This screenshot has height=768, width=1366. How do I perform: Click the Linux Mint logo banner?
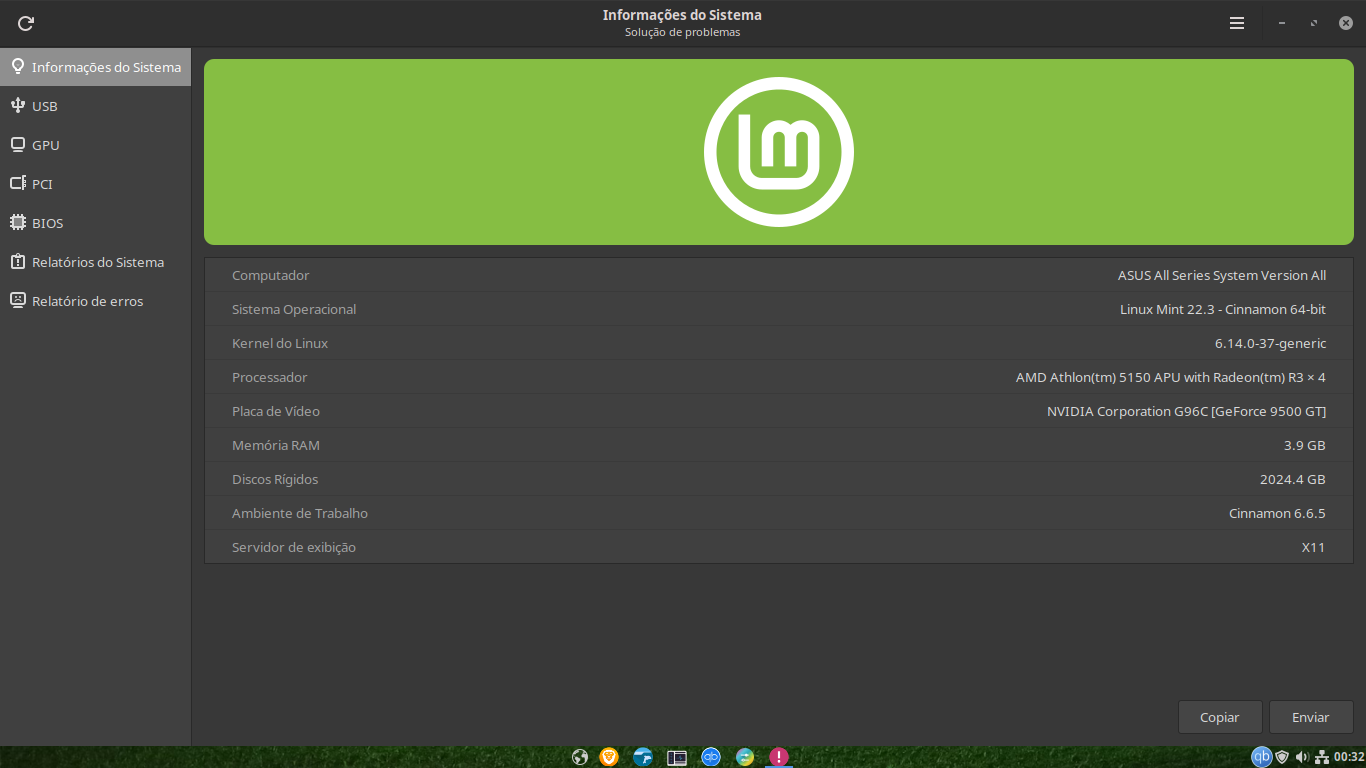(778, 152)
